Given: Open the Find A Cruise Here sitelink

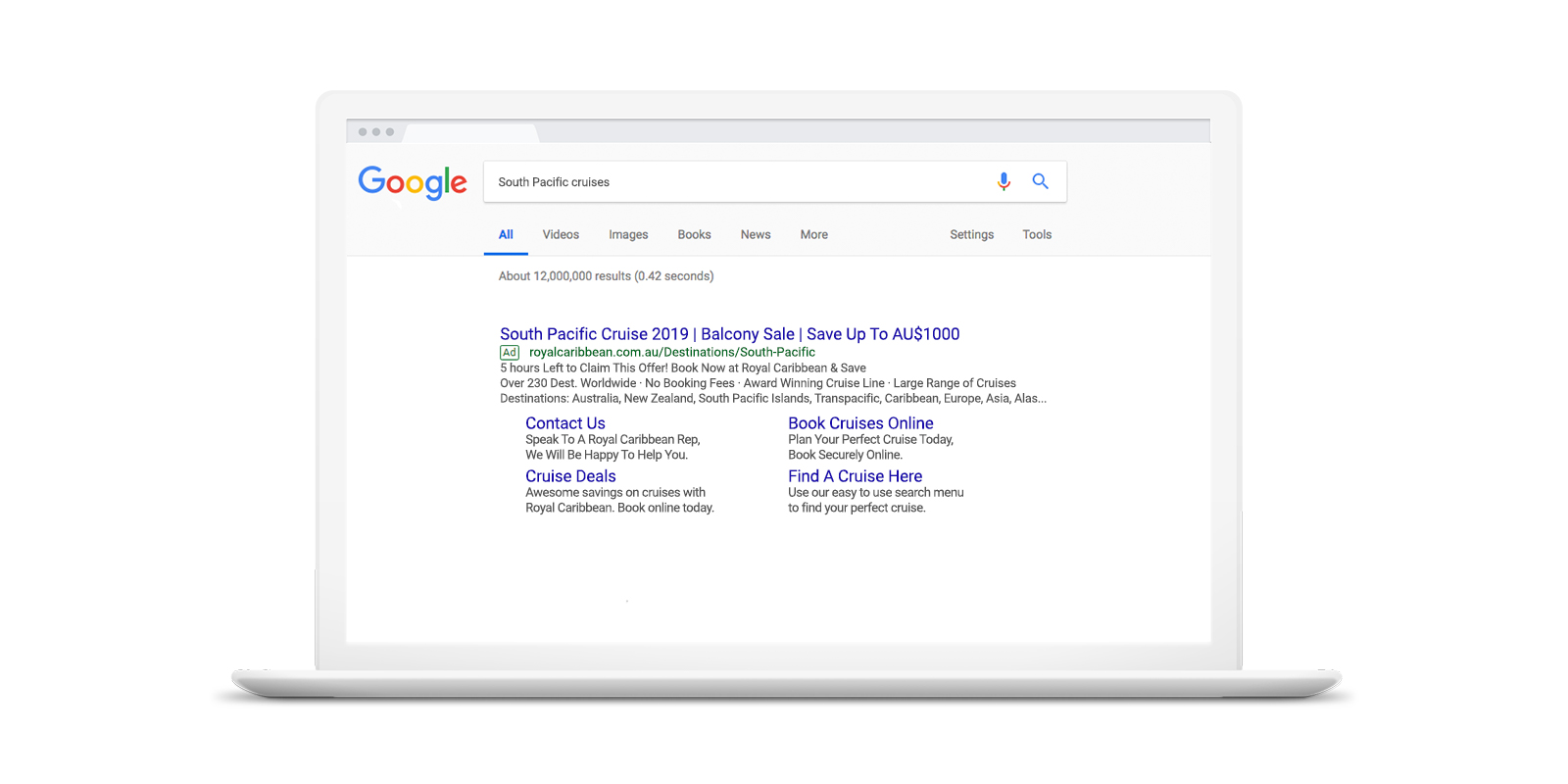Looking at the screenshot, I should (x=855, y=476).
